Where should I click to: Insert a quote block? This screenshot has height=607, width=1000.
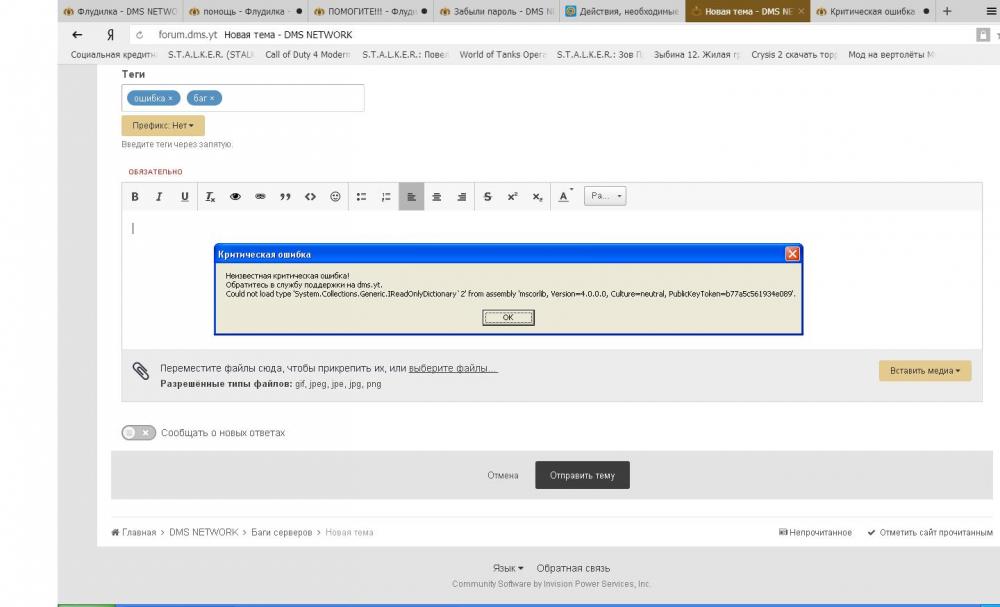[x=285, y=197]
